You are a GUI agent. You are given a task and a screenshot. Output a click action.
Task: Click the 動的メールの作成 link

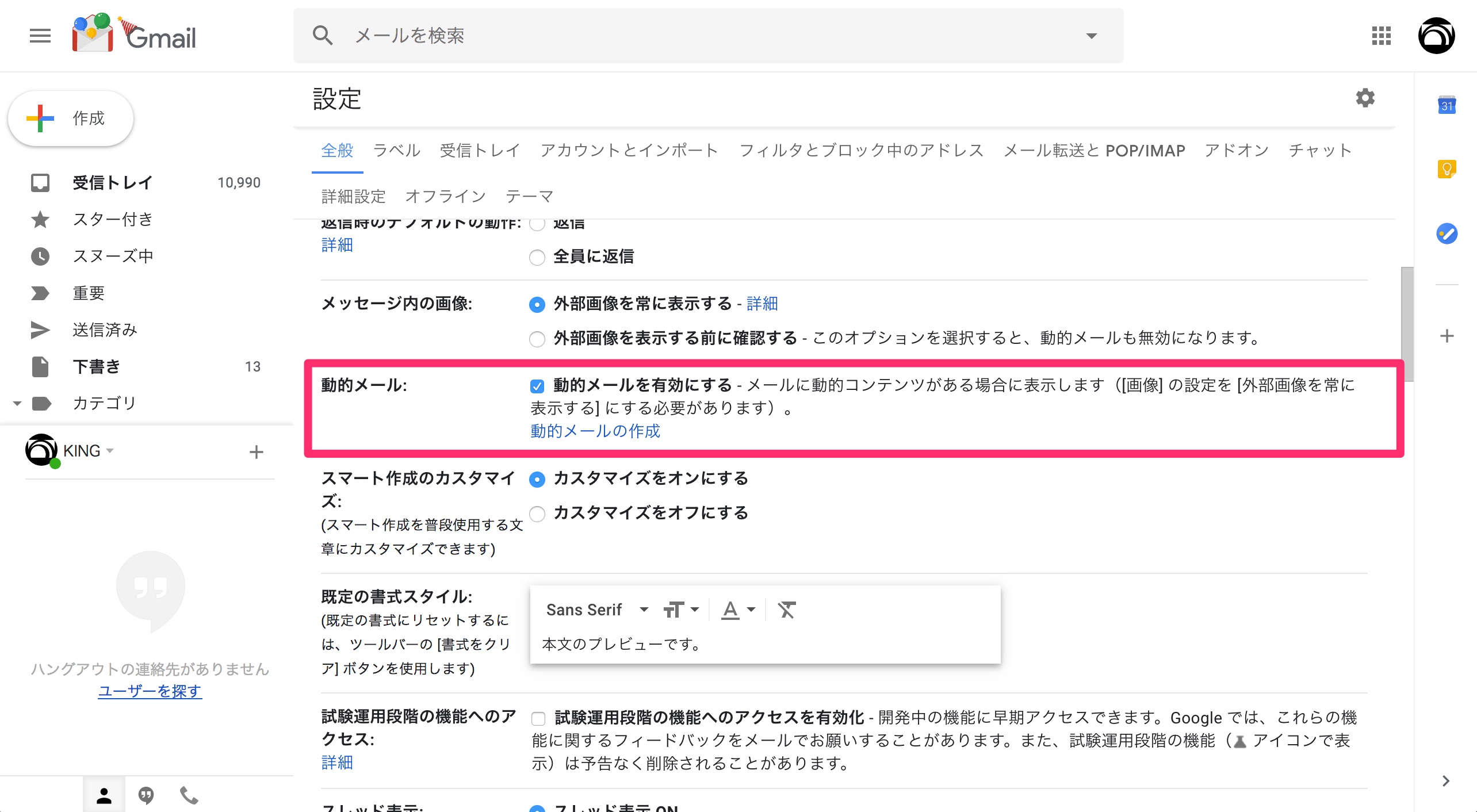pos(595,431)
